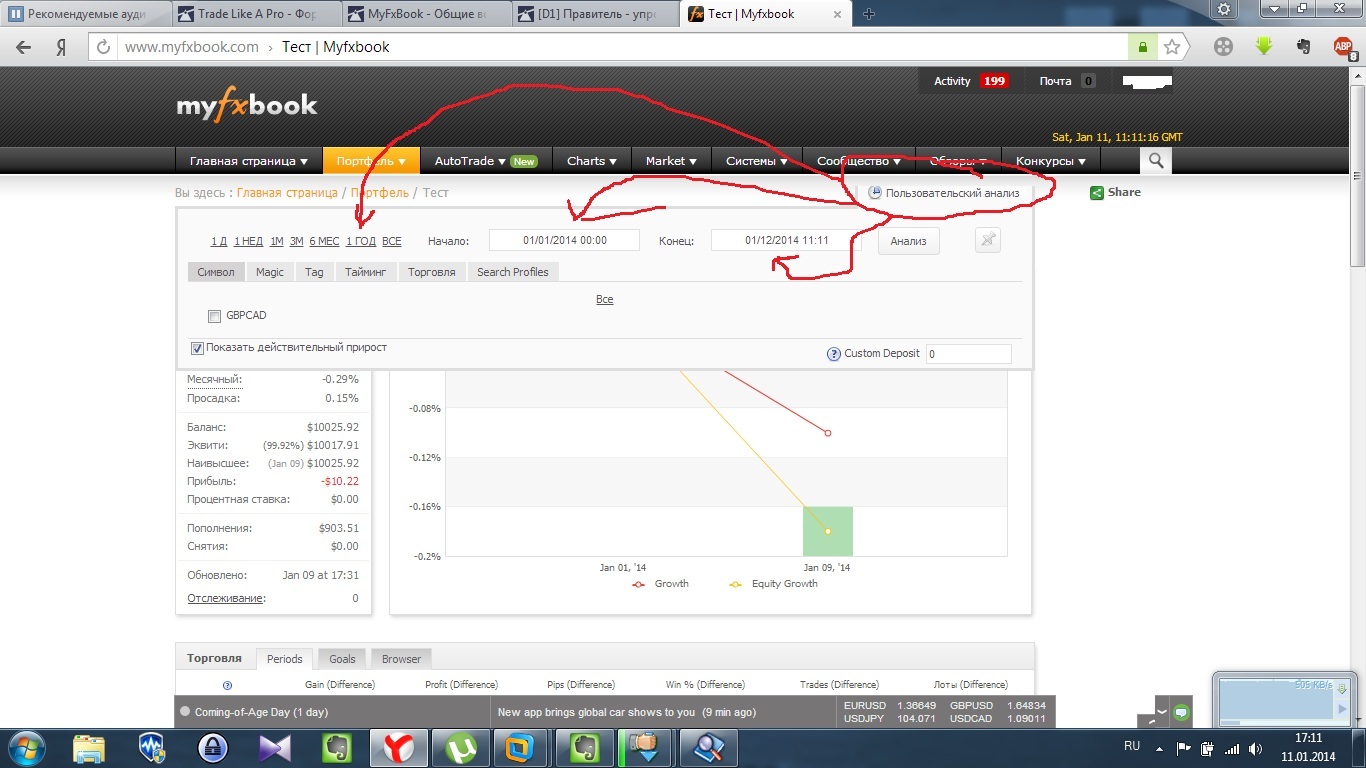Select the 1 ГОД period link
Image resolution: width=1366 pixels, height=768 pixels.
361,242
